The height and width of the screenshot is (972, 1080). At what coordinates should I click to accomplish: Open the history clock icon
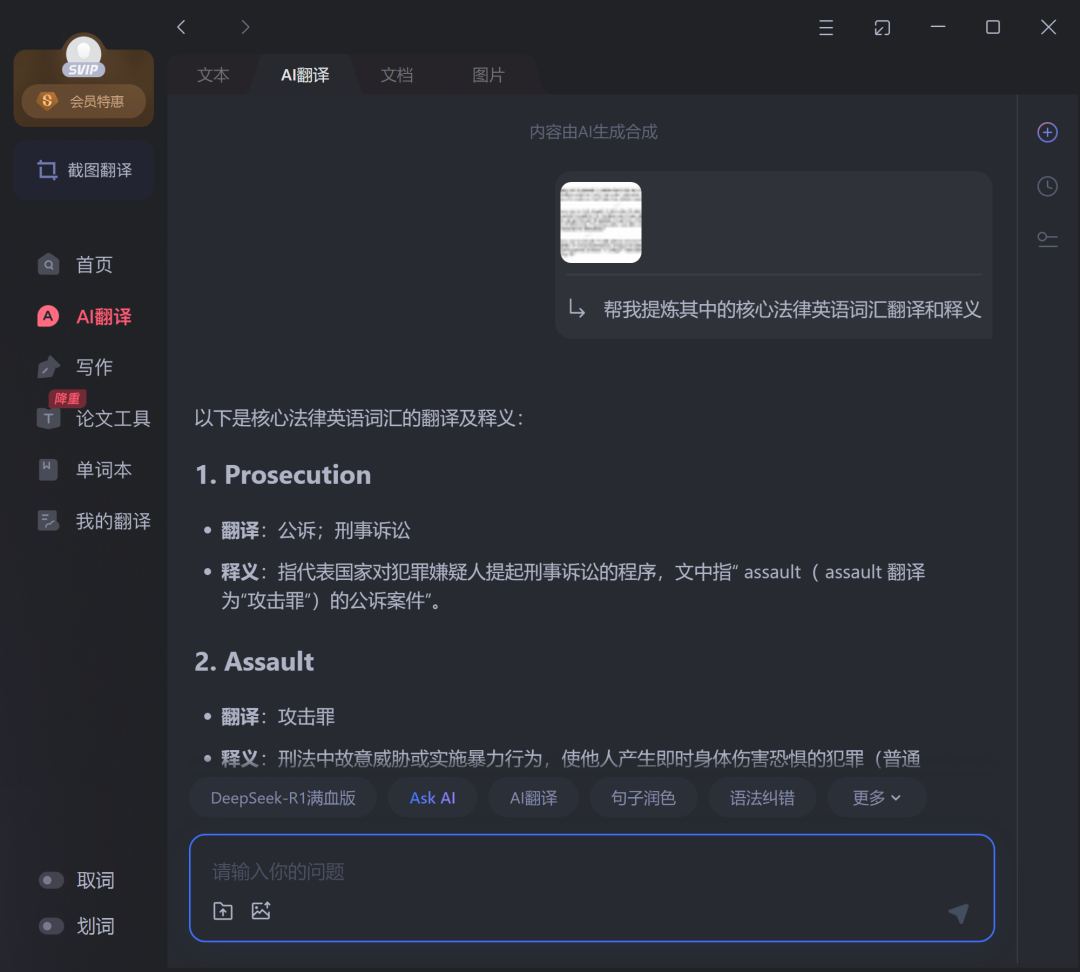click(1047, 186)
